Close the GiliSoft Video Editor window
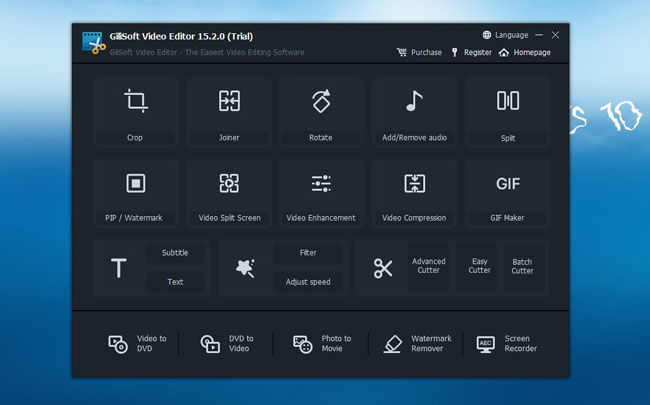650x405 pixels. click(x=555, y=35)
